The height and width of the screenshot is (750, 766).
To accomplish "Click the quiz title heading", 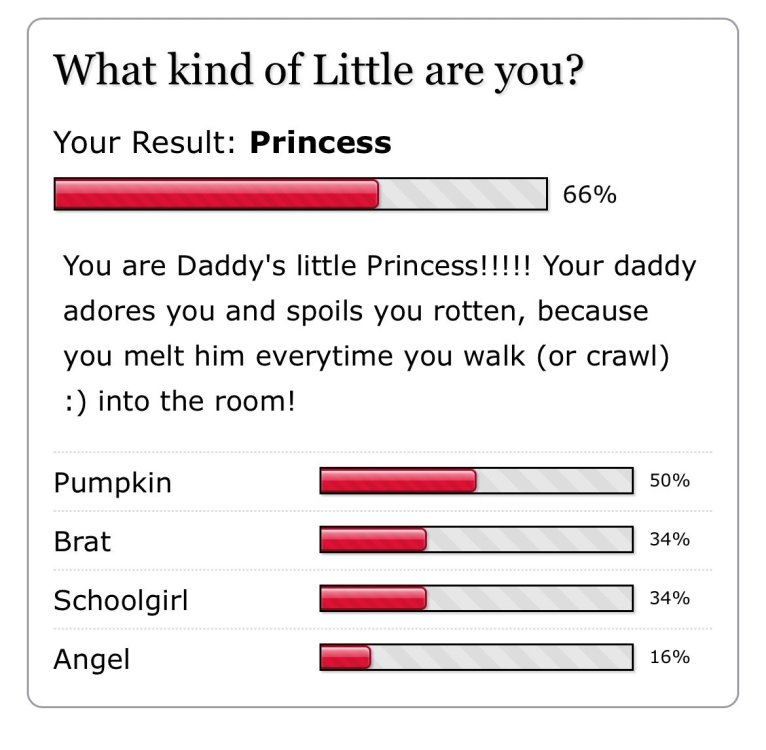I will (x=319, y=71).
